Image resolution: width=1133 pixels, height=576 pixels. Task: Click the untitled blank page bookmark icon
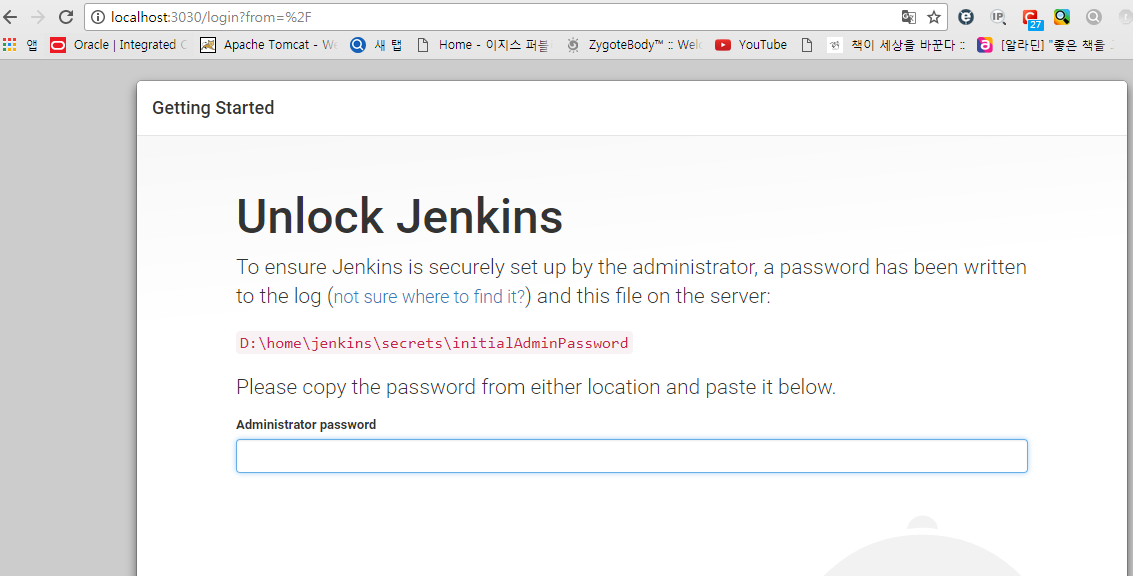(x=807, y=45)
